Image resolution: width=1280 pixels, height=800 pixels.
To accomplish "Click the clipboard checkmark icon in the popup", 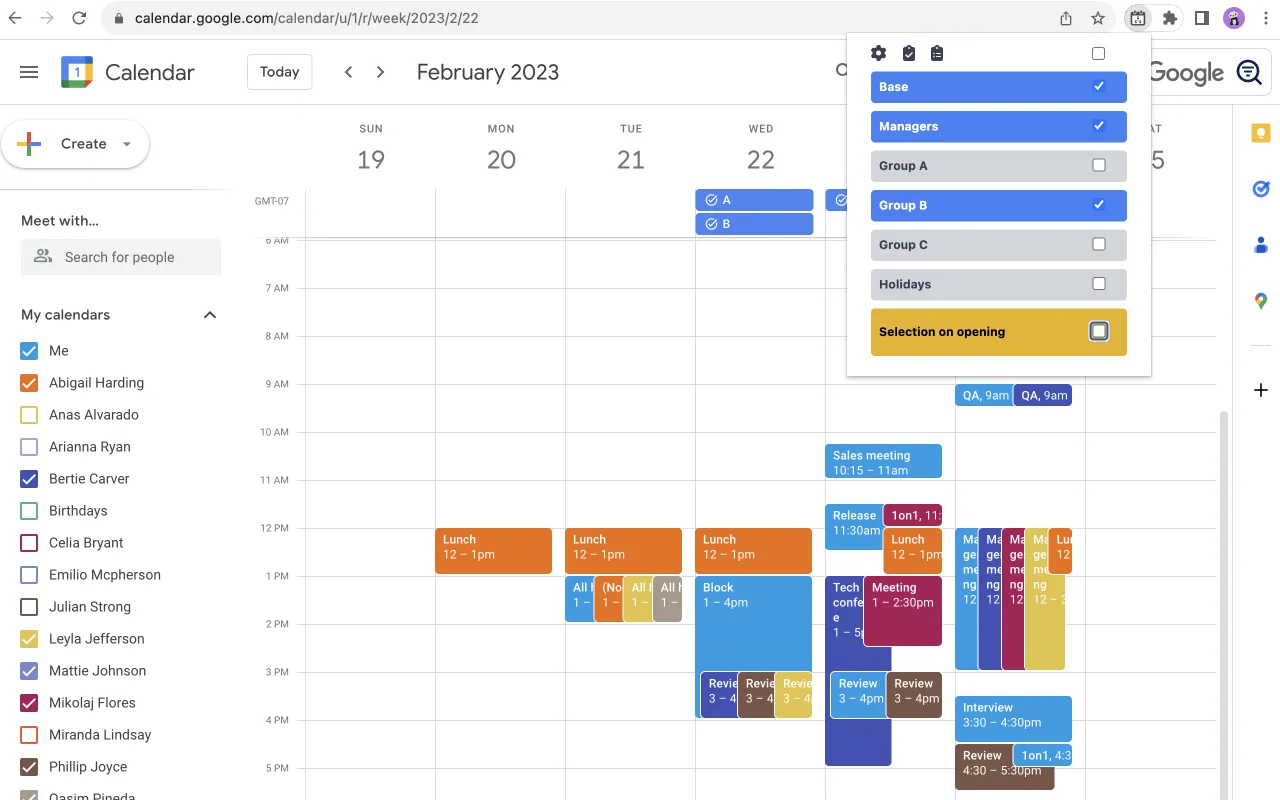I will pos(908,53).
